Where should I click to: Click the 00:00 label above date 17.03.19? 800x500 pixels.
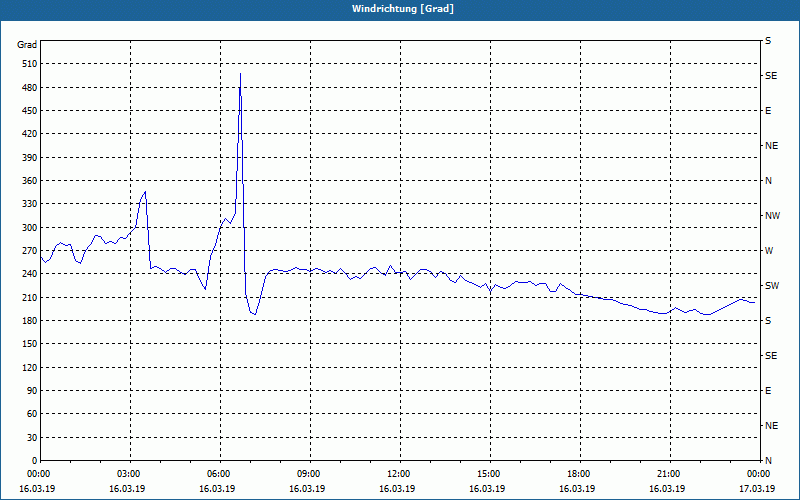pyautogui.click(x=758, y=474)
